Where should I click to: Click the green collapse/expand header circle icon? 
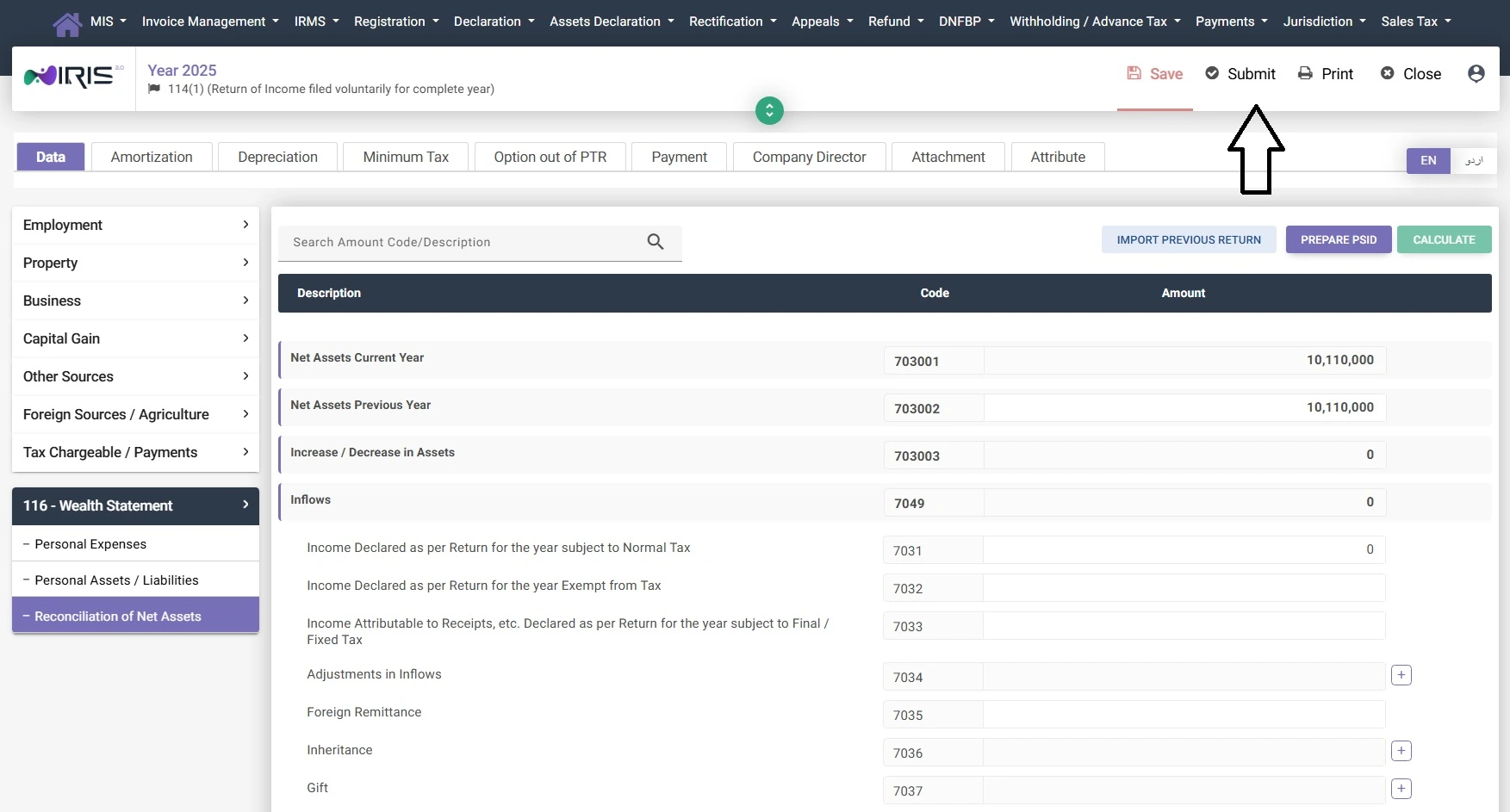(769, 110)
